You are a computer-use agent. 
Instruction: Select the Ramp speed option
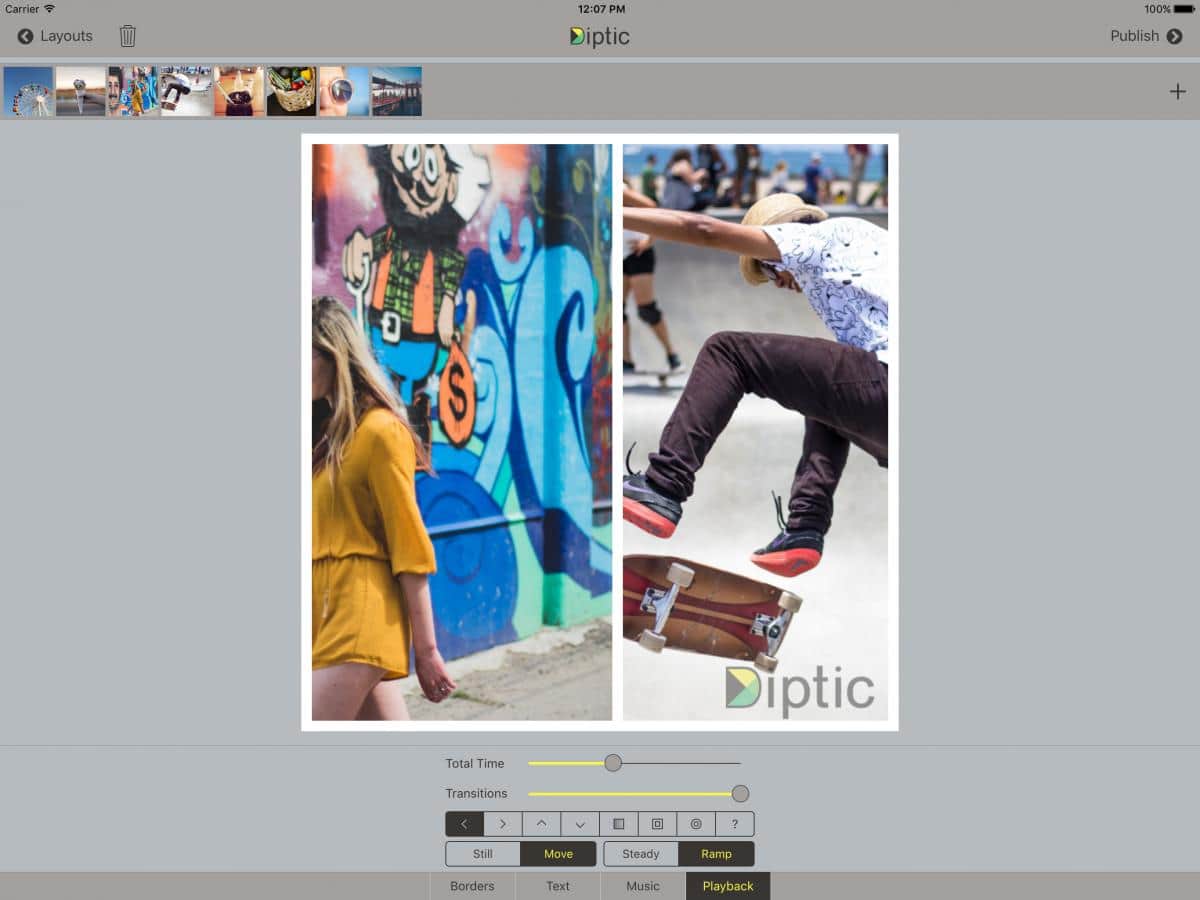point(716,854)
